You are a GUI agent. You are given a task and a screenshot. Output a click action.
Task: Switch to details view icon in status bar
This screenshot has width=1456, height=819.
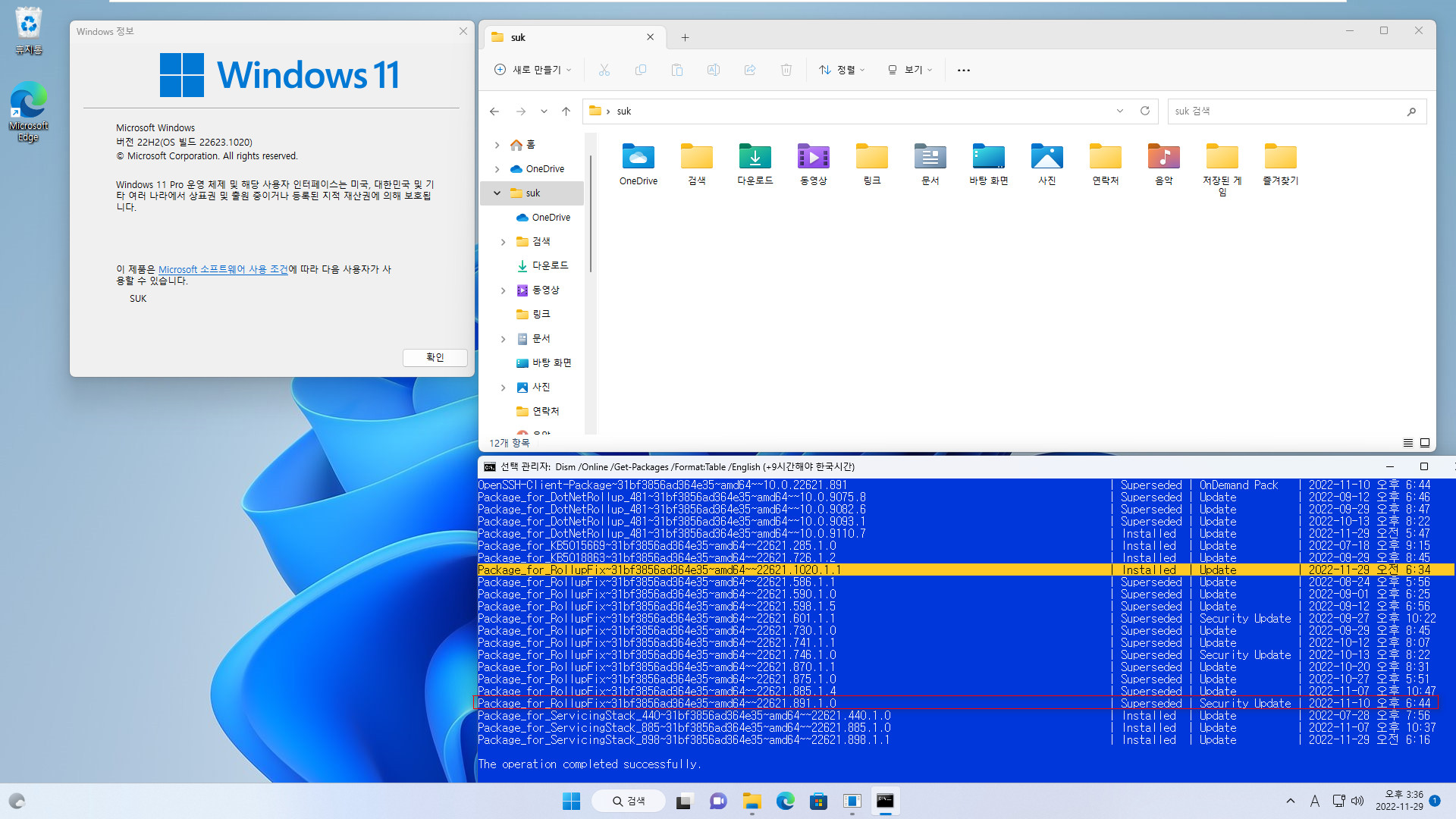[1407, 443]
